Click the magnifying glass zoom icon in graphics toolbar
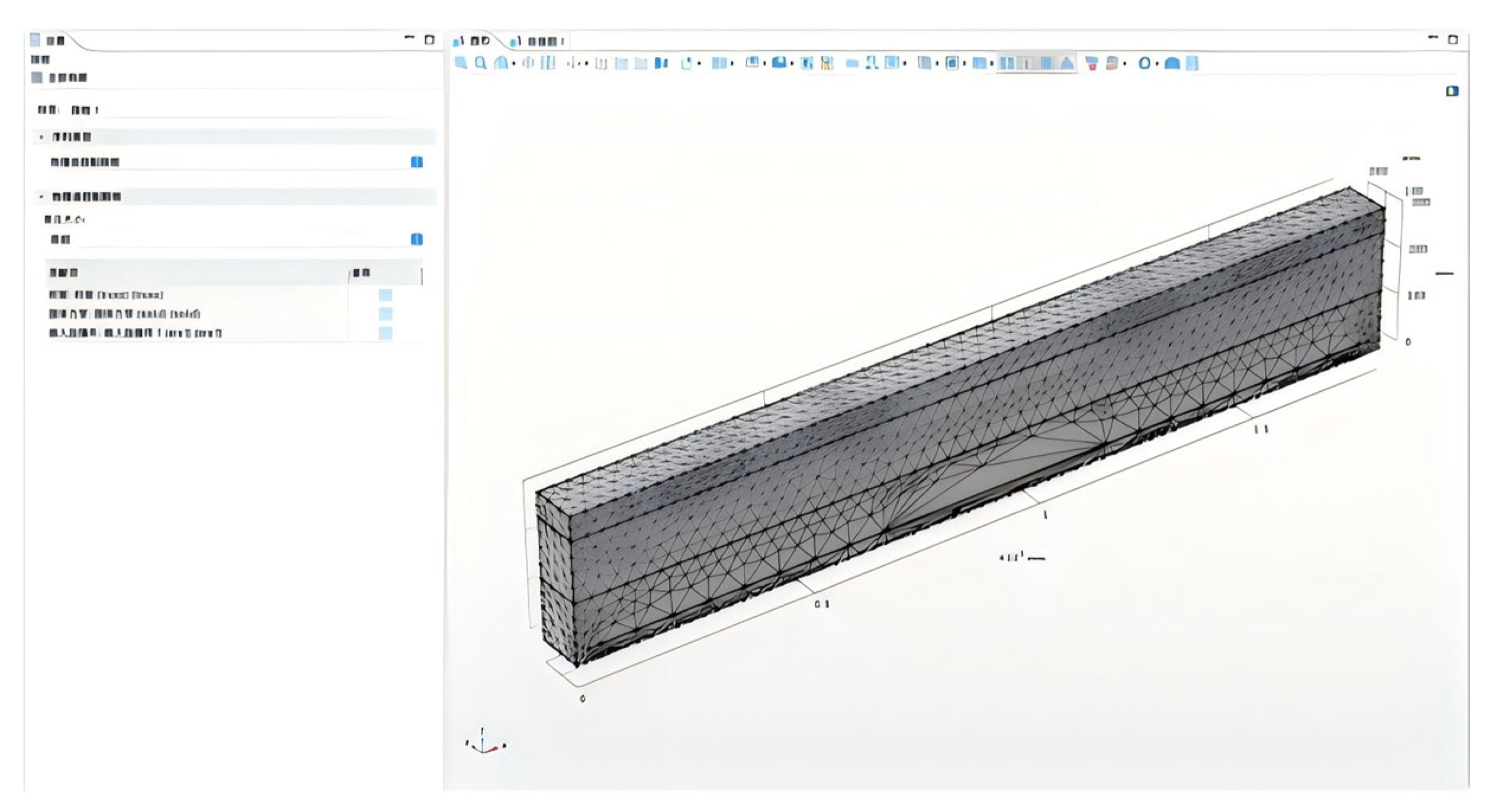 coord(481,63)
